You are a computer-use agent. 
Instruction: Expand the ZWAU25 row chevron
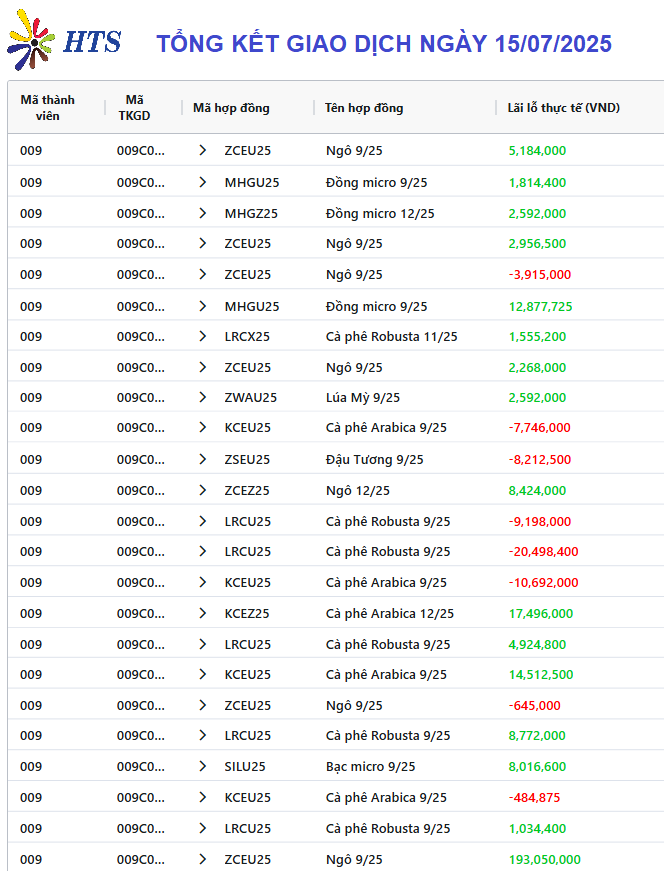(203, 397)
